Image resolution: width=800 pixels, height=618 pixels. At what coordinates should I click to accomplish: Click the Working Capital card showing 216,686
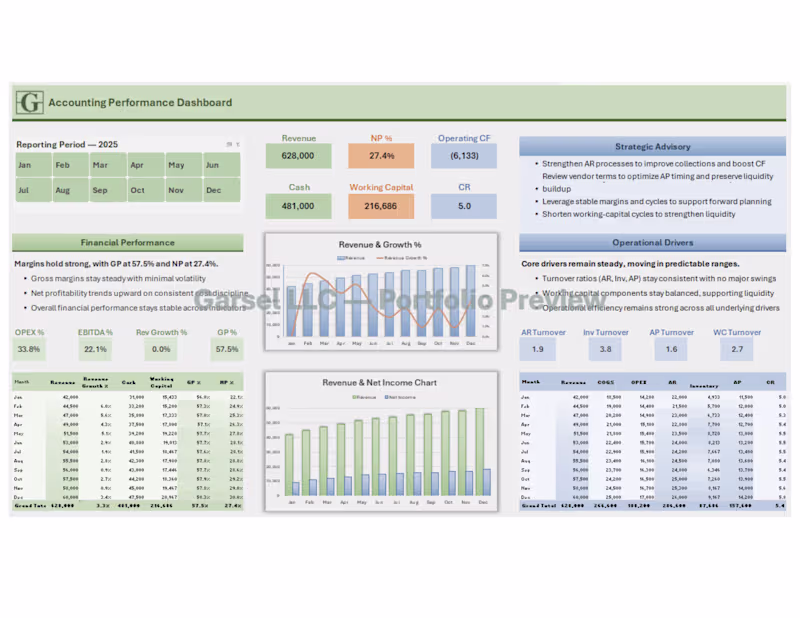click(381, 206)
